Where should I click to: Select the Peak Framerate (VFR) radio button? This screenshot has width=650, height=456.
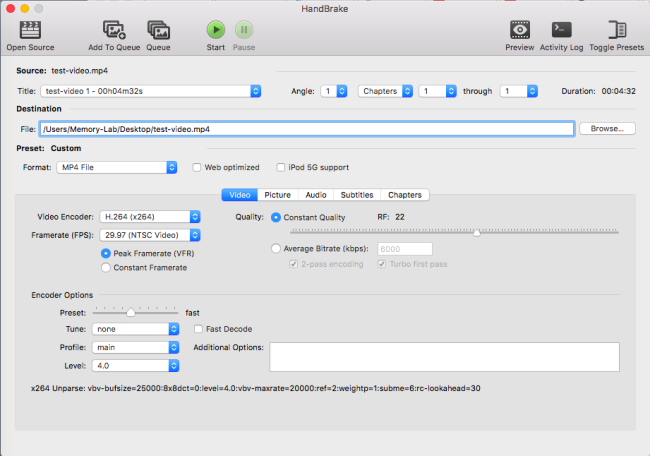point(106,253)
